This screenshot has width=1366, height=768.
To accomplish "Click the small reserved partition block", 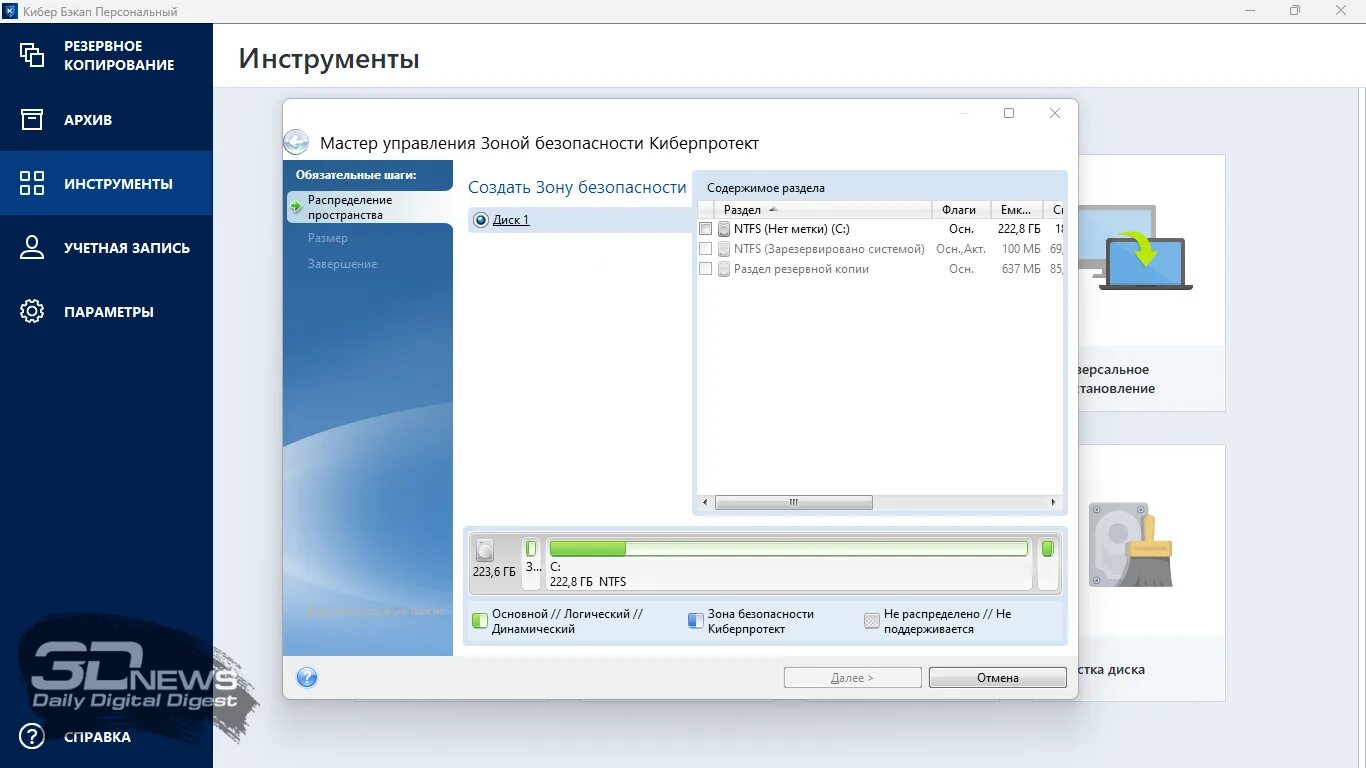I will 531,563.
